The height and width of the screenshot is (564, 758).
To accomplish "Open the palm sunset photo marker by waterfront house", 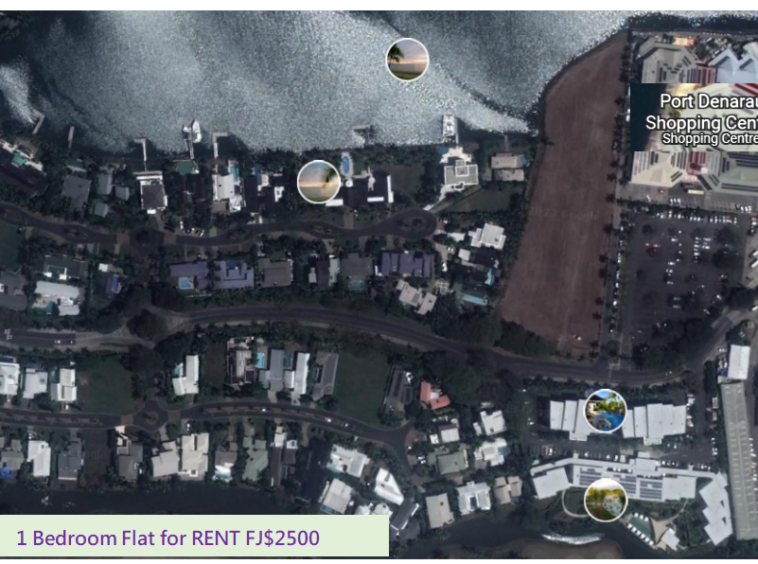I will (318, 182).
